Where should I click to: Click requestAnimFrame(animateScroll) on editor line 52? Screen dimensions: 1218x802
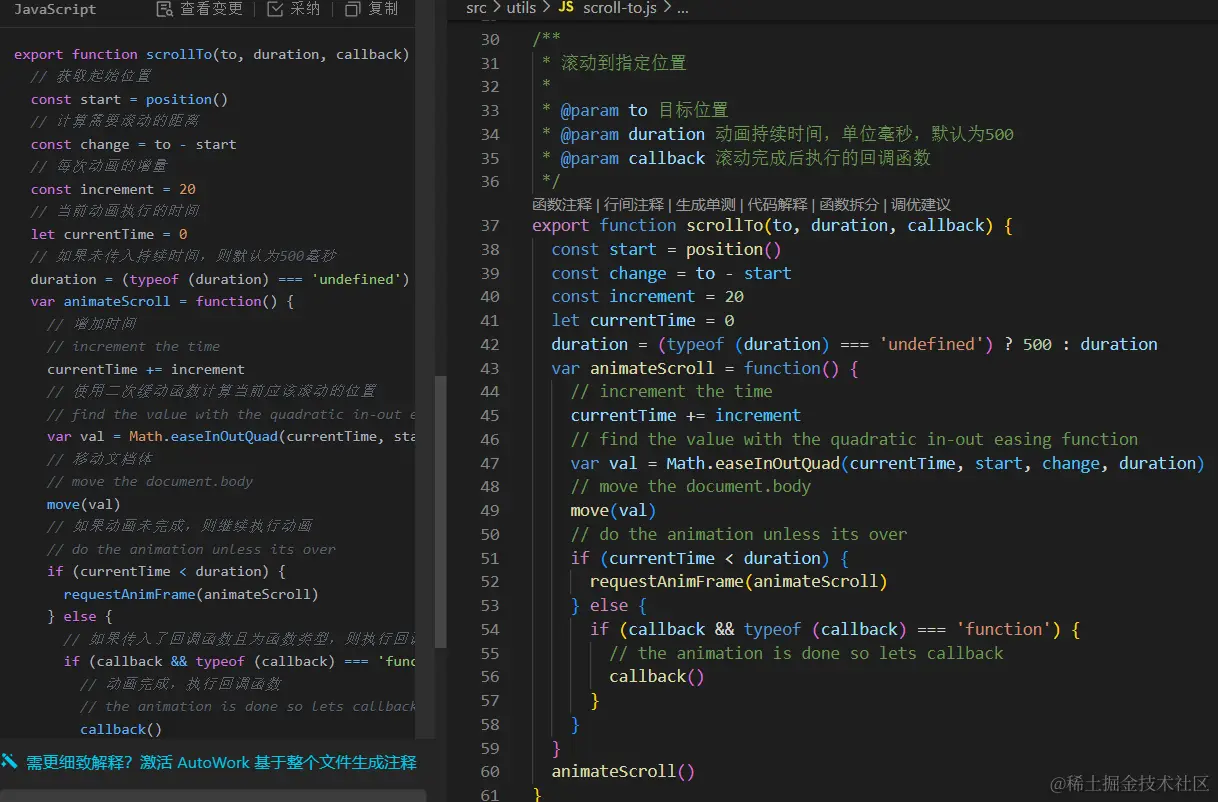pyautogui.click(x=738, y=582)
